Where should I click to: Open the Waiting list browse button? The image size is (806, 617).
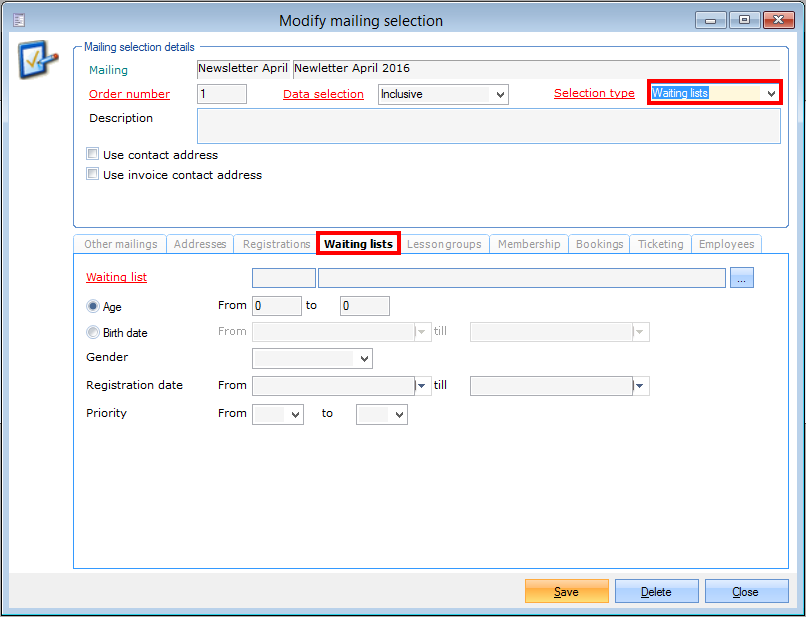pos(741,278)
